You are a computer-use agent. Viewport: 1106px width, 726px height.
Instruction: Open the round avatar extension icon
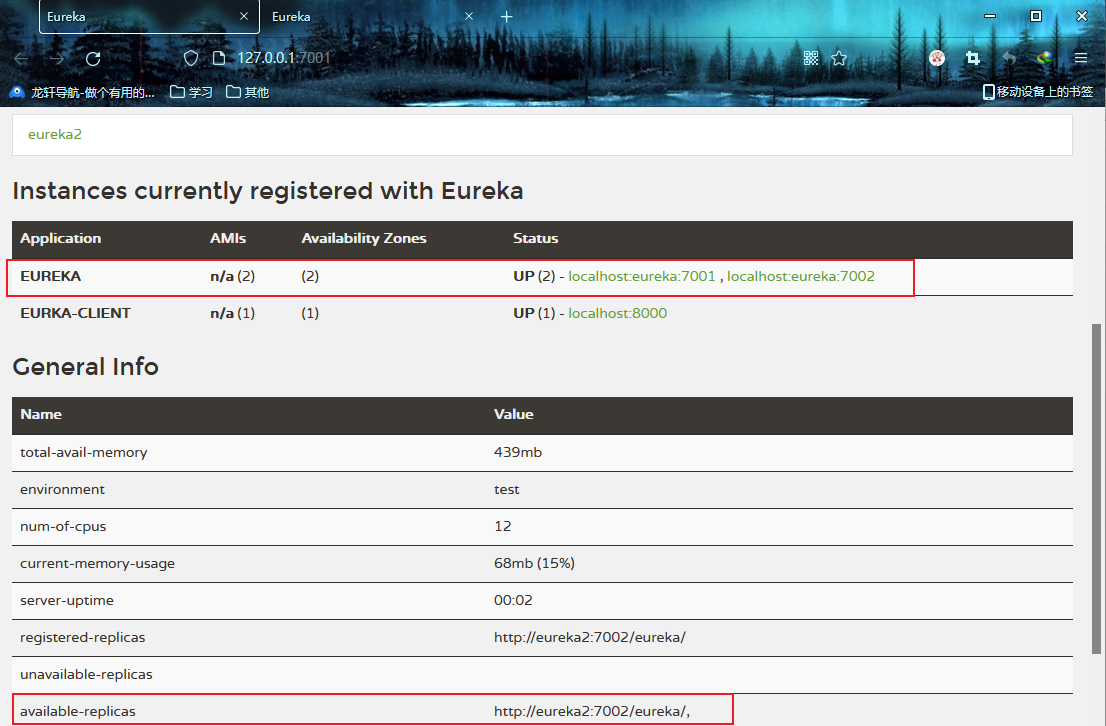937,58
